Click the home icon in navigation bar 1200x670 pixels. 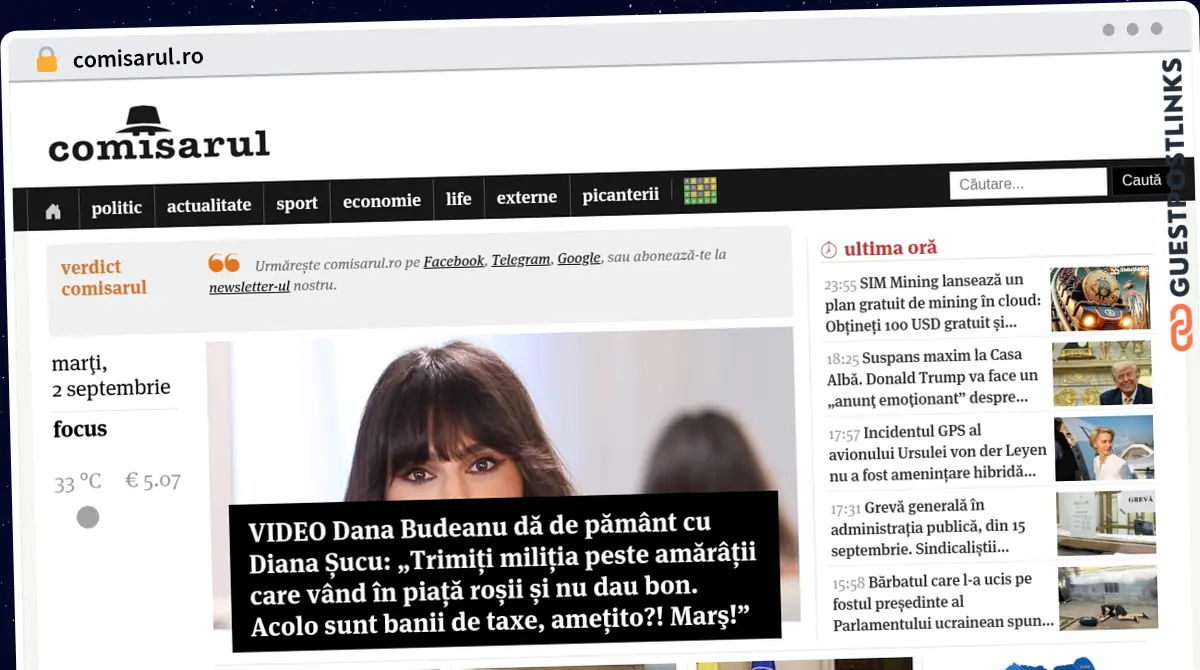(53, 211)
